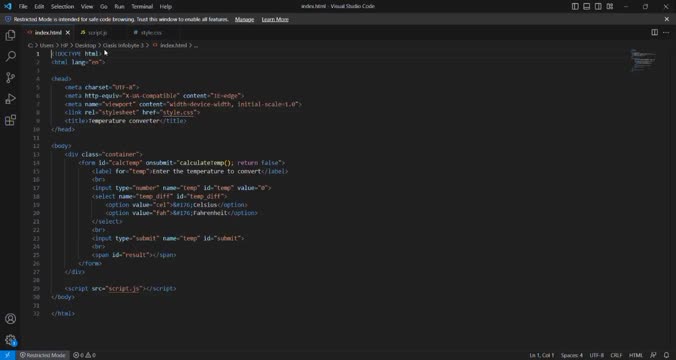Open the HTML language mode selector
This screenshot has height=360, width=676.
635,355
